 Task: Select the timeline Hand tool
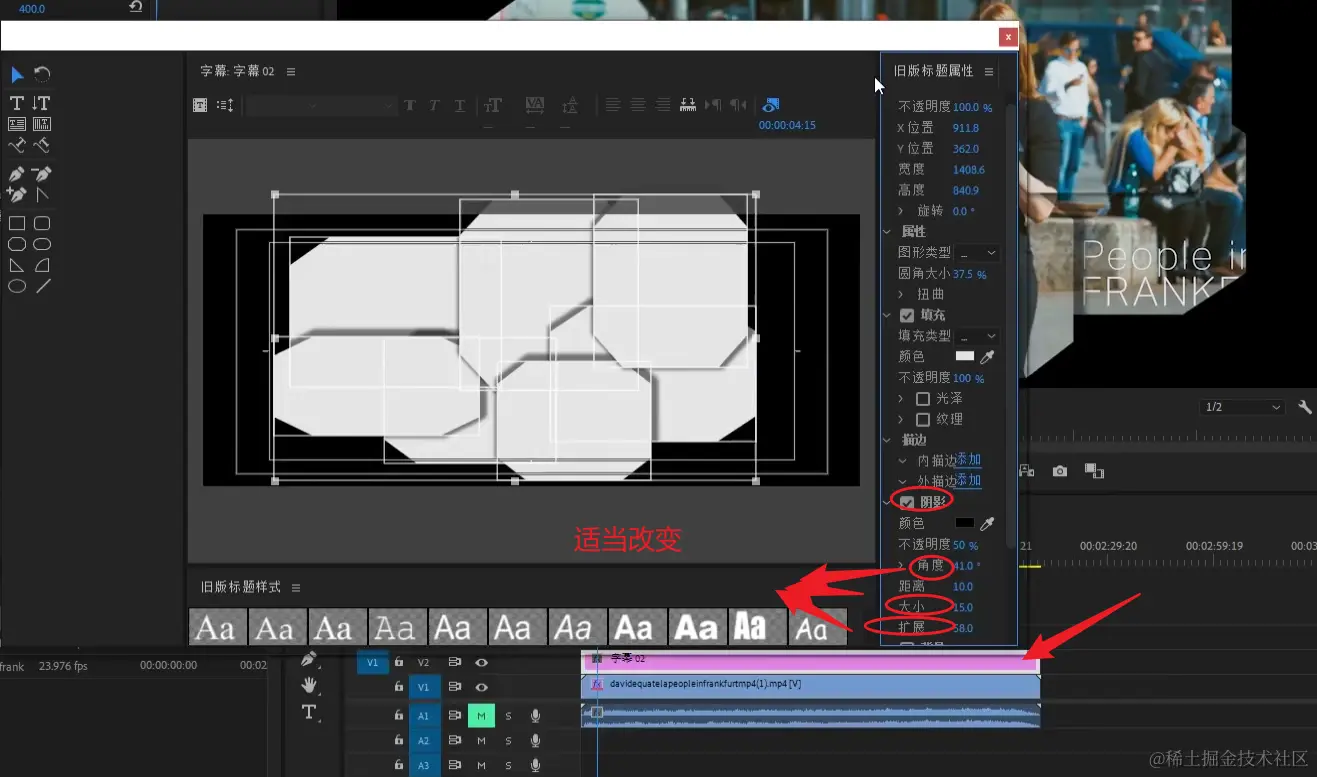310,685
